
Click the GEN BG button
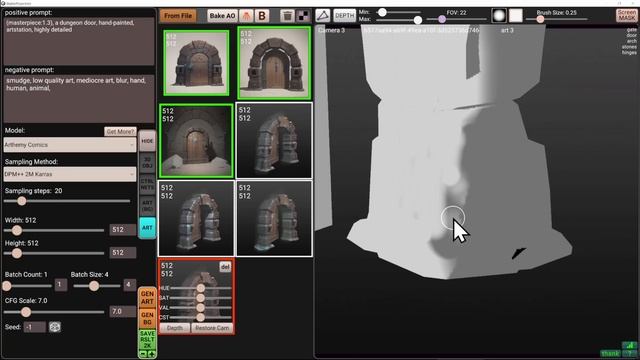(147, 318)
